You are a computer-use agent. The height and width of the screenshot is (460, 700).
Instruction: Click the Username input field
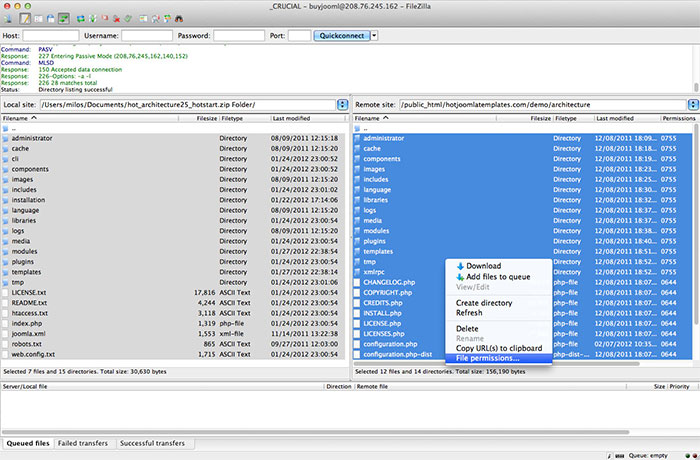pyautogui.click(x=147, y=36)
